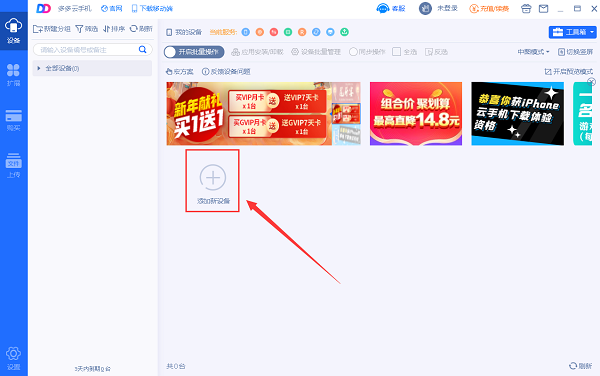
Task: Maximize the application window
Action: click(x=577, y=8)
